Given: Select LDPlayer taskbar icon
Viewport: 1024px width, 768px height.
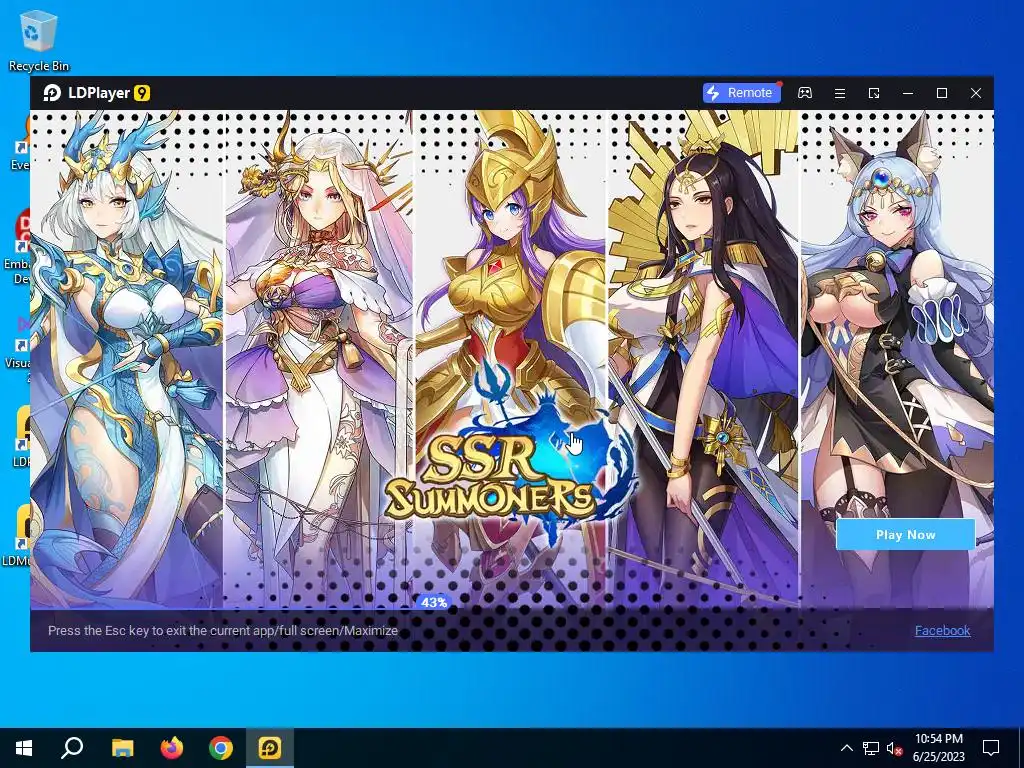Looking at the screenshot, I should click(270, 748).
